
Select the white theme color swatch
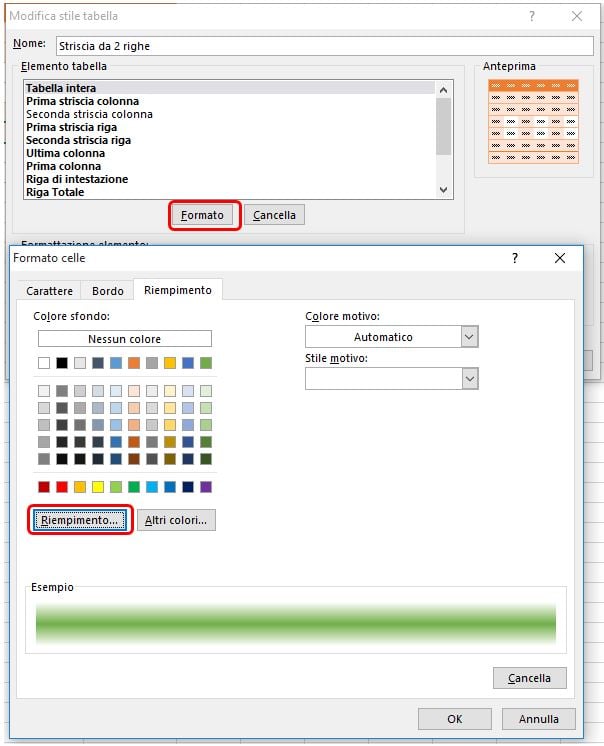click(44, 362)
